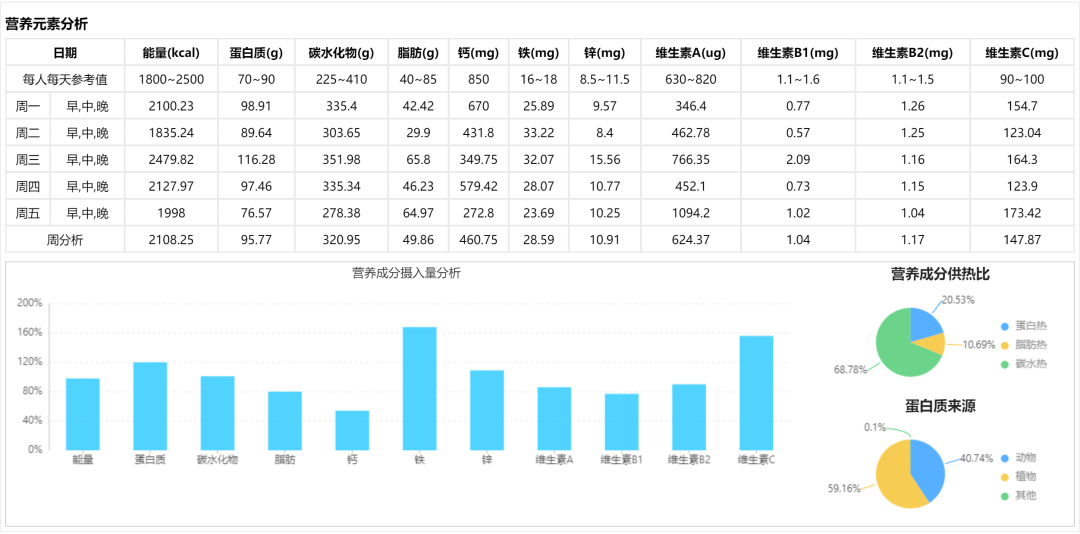The height and width of the screenshot is (534, 1080).
Task: Click the 锌(mg) column header
Action: tap(605, 52)
